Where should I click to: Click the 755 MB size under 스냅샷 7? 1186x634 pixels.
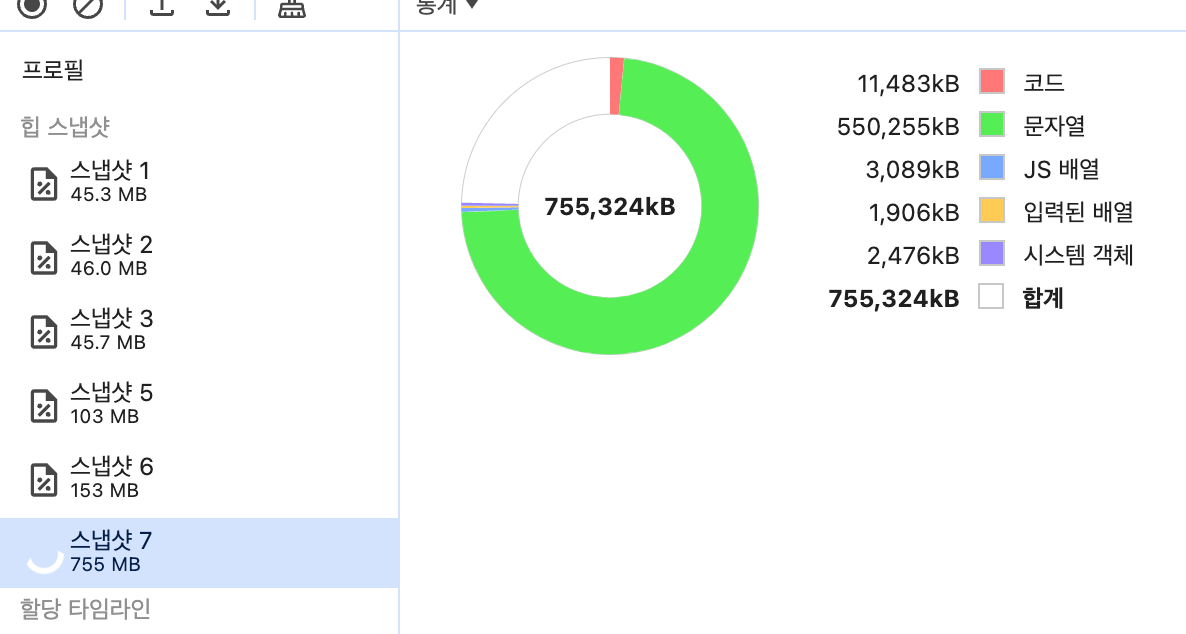[x=105, y=564]
